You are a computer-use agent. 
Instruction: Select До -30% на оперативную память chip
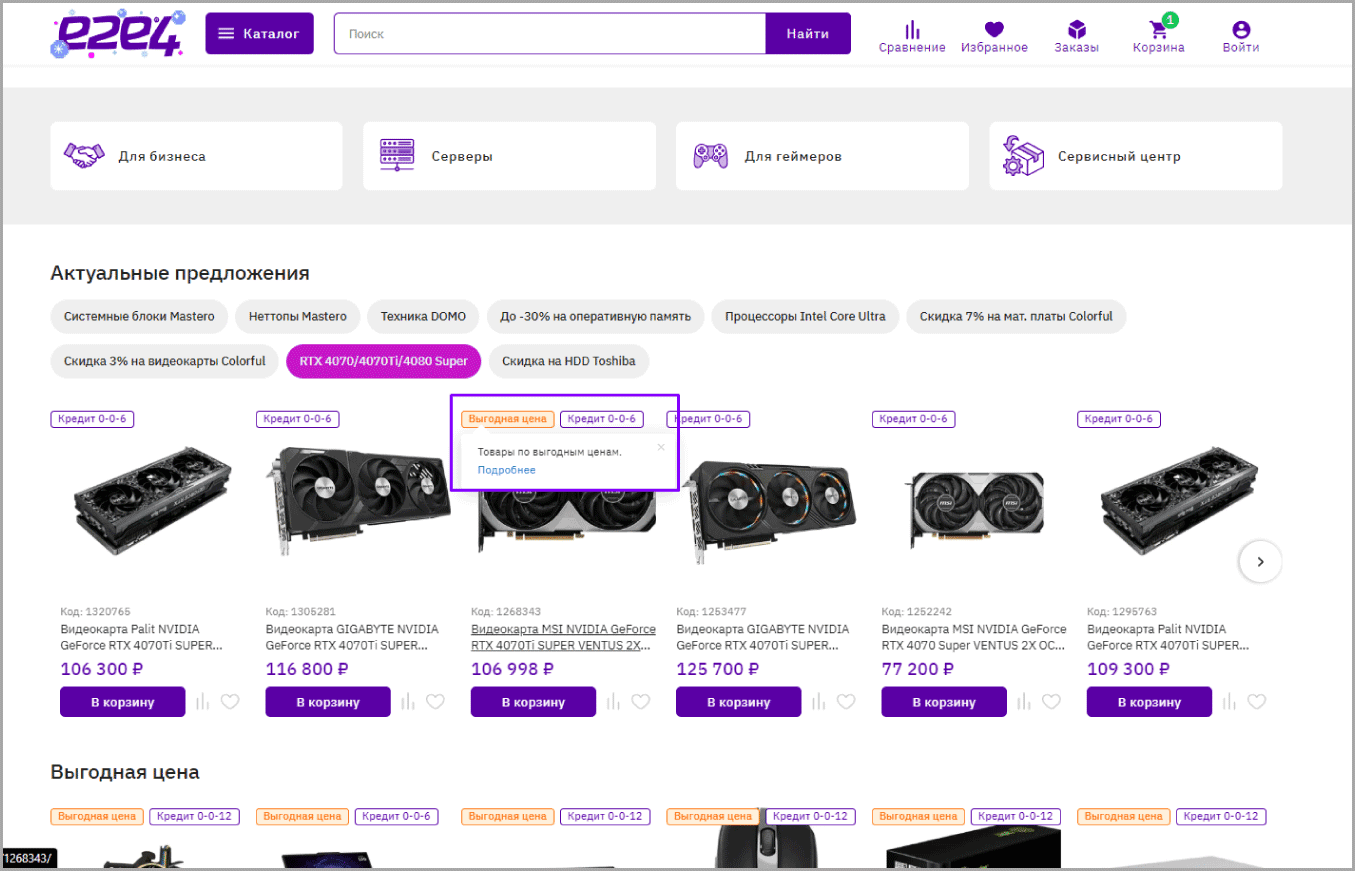[595, 316]
